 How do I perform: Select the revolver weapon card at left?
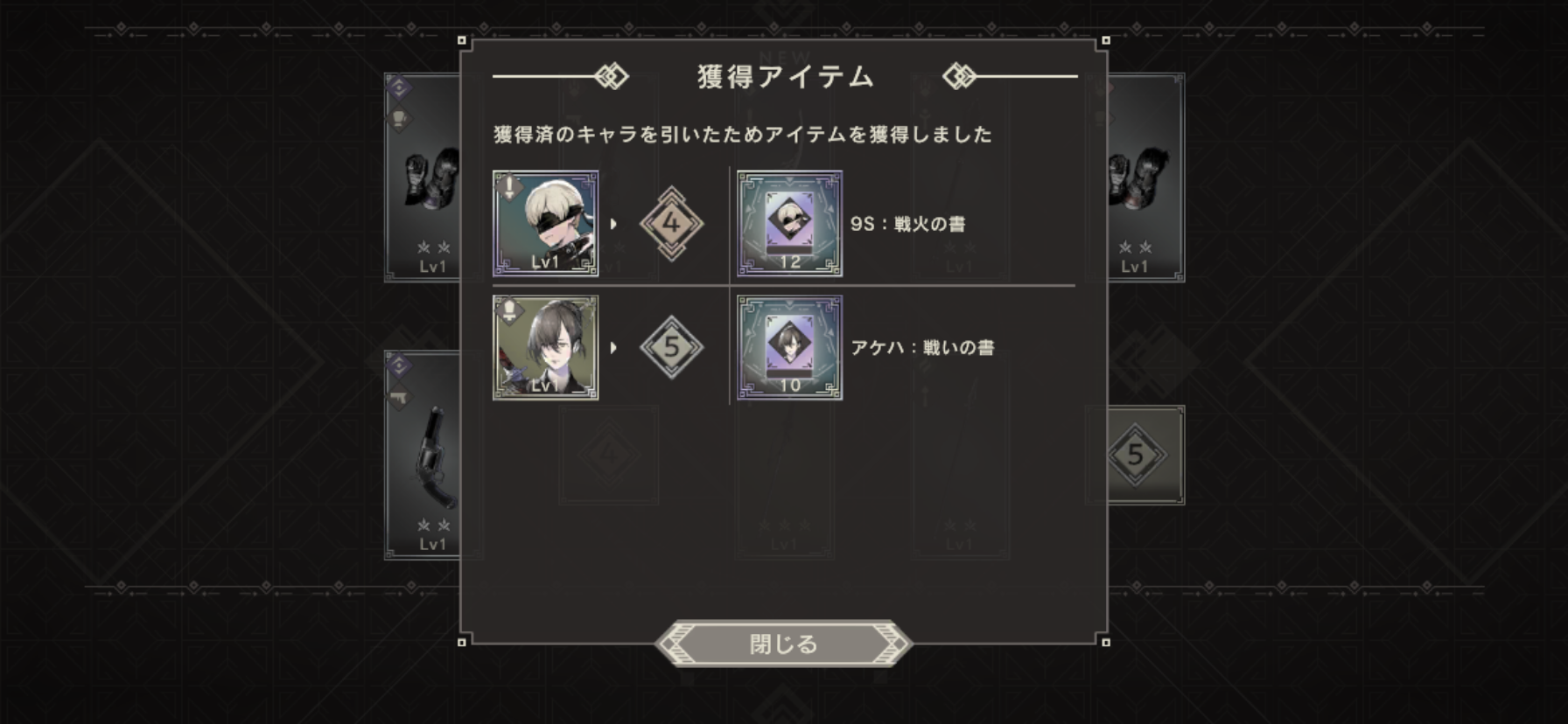coord(423,455)
